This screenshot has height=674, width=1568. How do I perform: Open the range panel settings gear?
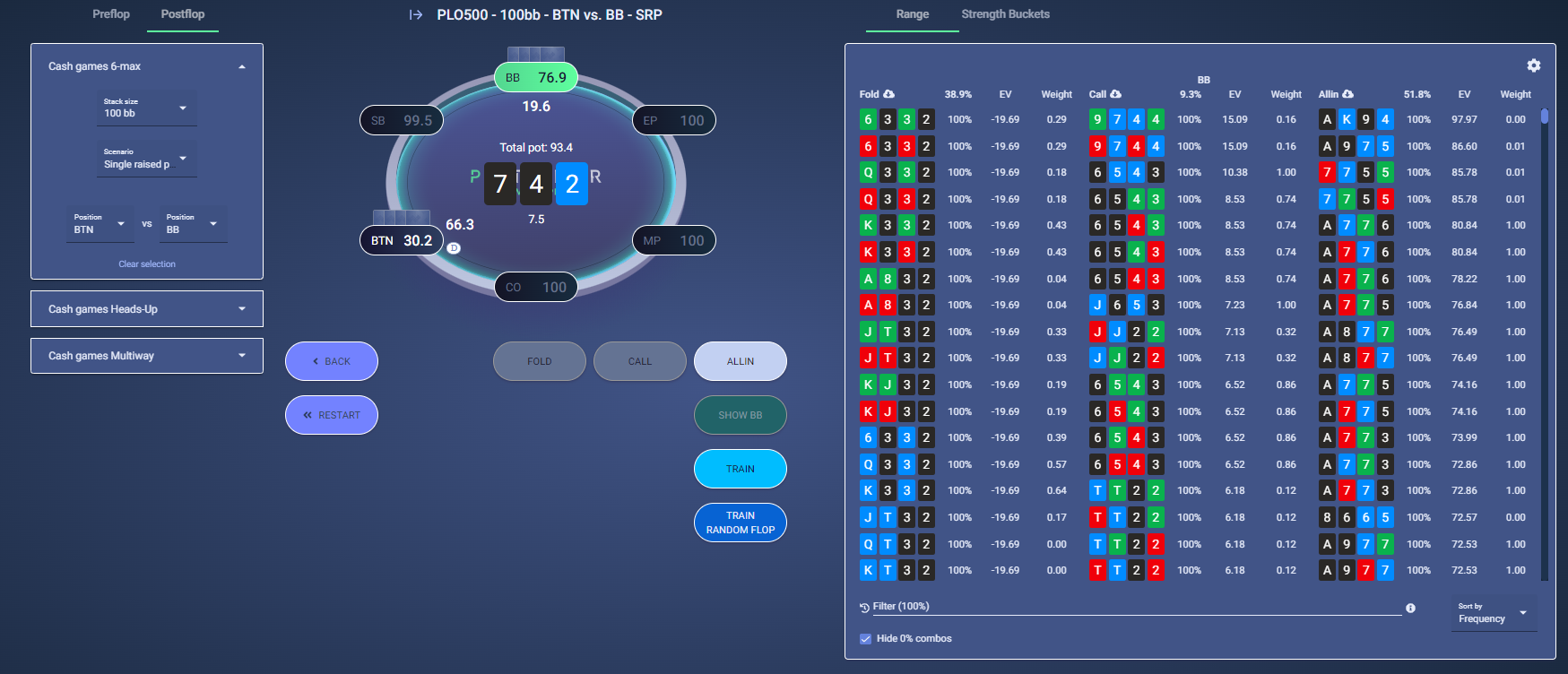point(1534,65)
